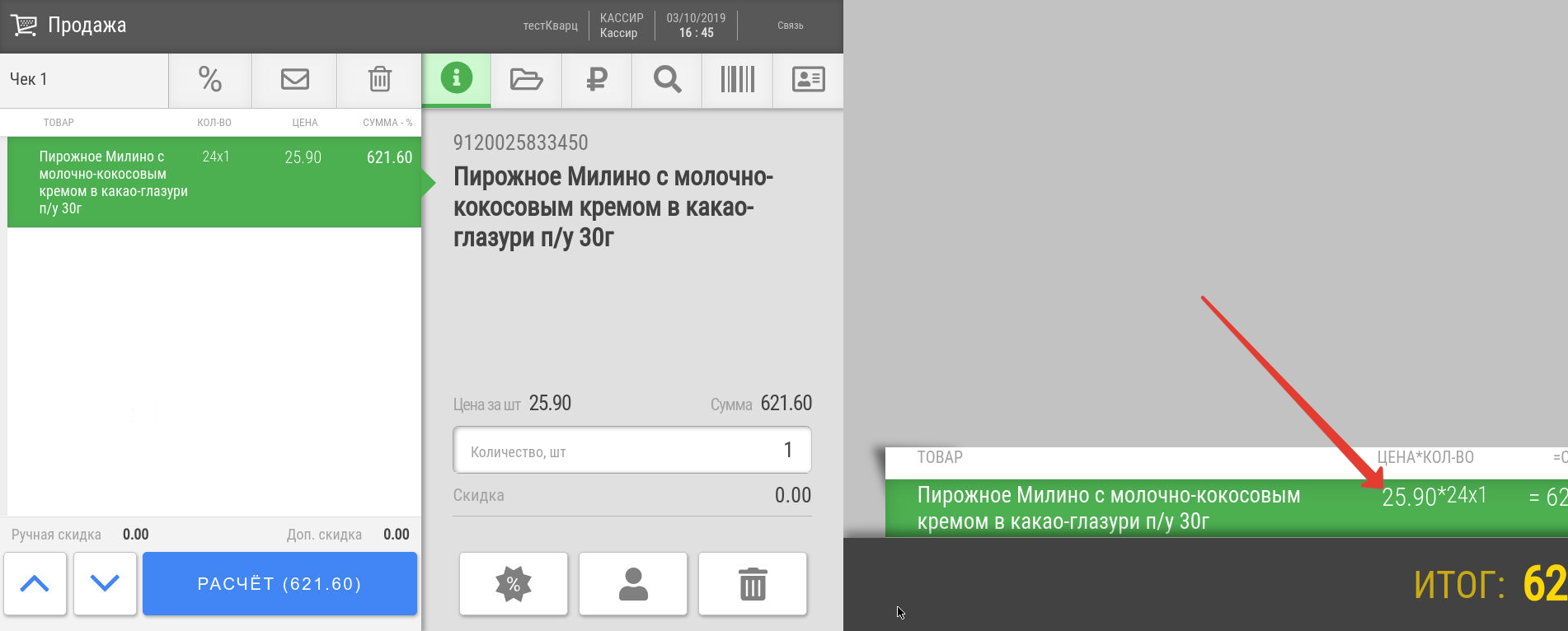Apply item discount badge button
This screenshot has width=1568, height=631.
[514, 584]
